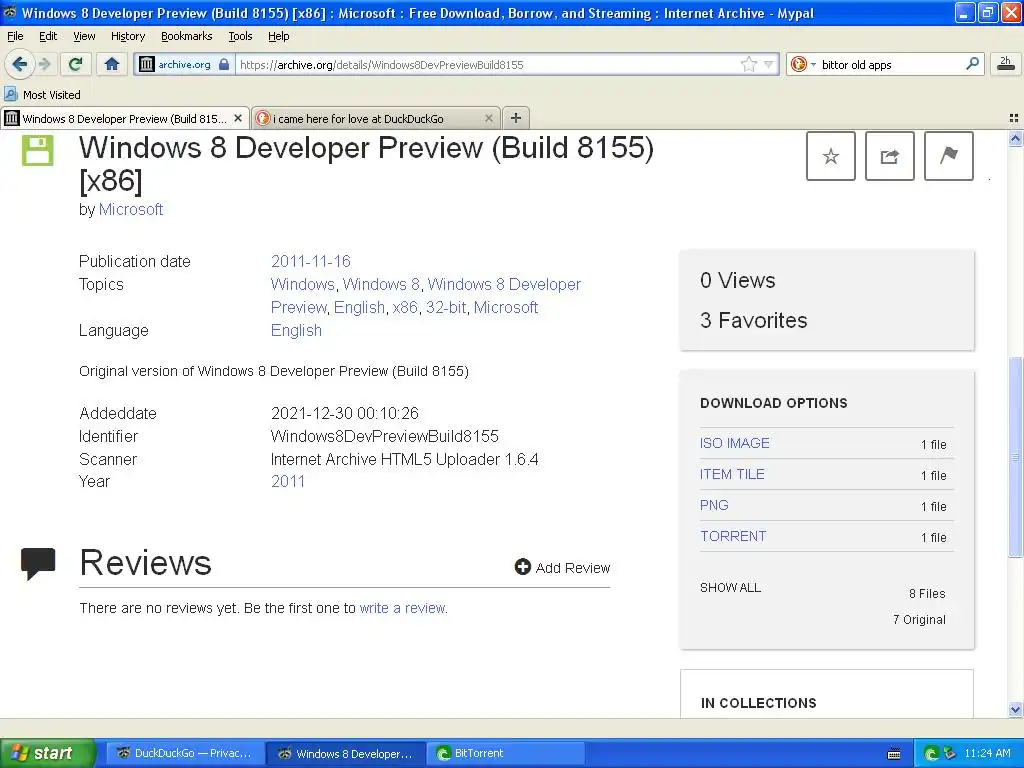Click the green software floppy disk icon
Viewport: 1024px width, 768px height.
(x=38, y=150)
